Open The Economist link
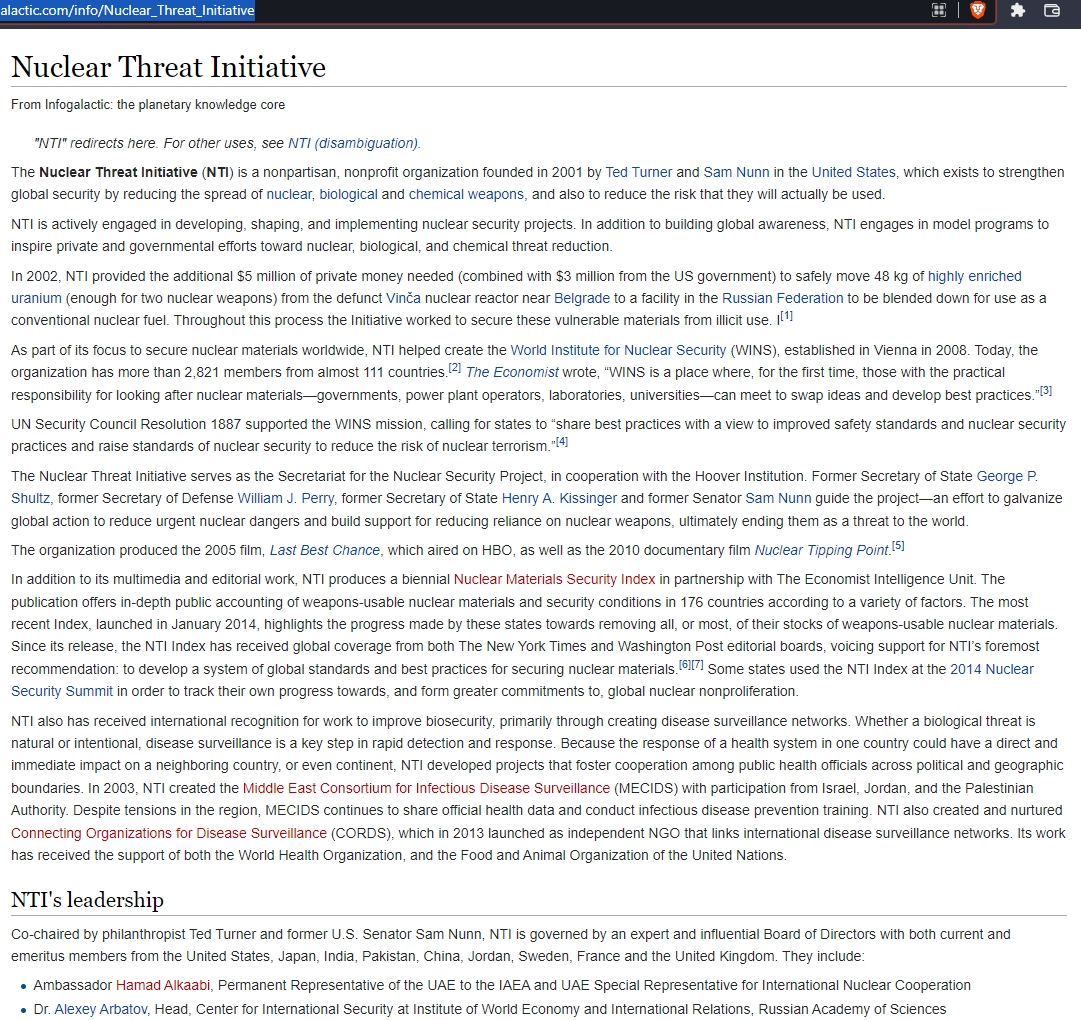Screen dimensions: 1081x1020 point(512,372)
